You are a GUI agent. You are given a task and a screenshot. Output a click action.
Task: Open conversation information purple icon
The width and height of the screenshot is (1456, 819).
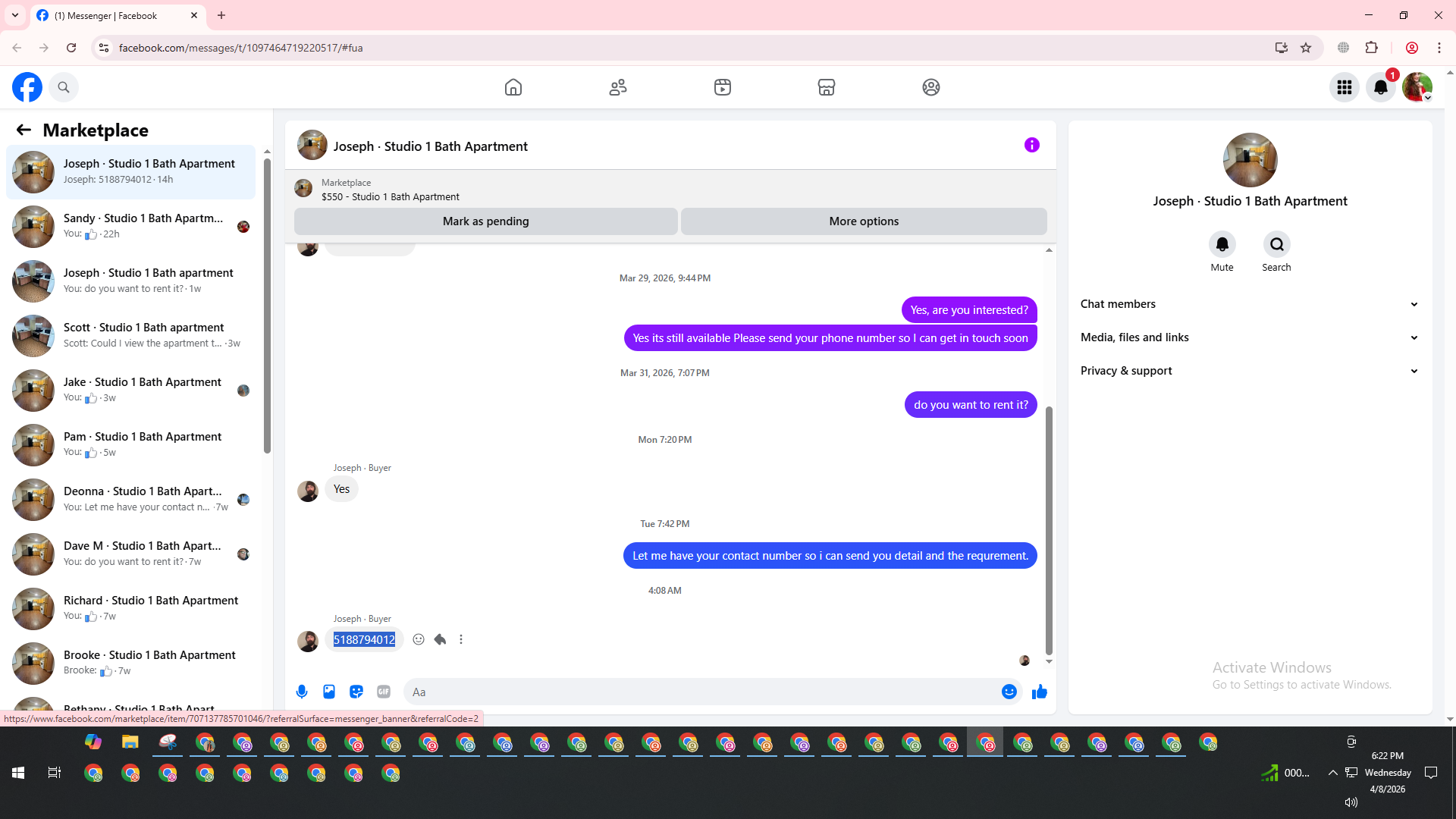tap(1031, 145)
